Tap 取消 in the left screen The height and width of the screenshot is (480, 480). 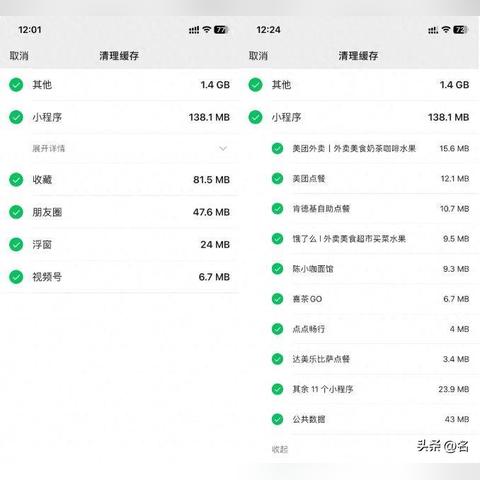[x=19, y=56]
